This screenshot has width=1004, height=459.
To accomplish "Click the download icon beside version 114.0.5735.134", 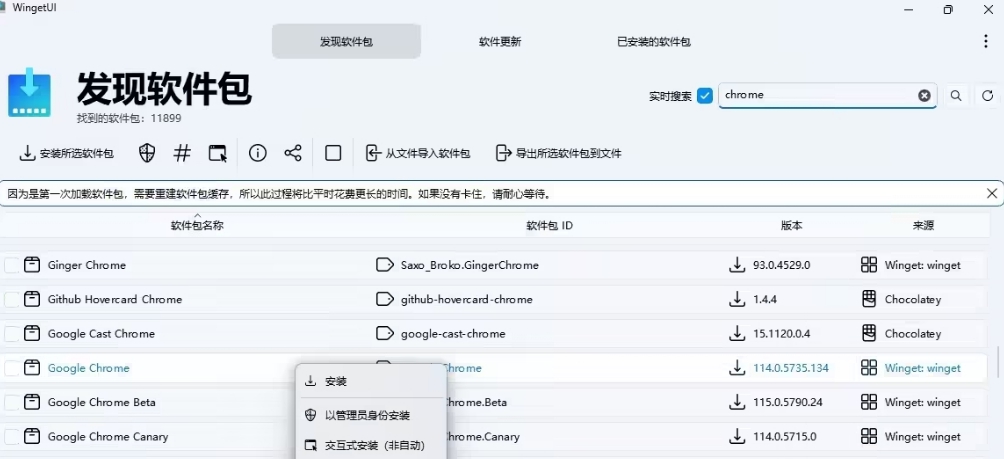I will pos(737,368).
